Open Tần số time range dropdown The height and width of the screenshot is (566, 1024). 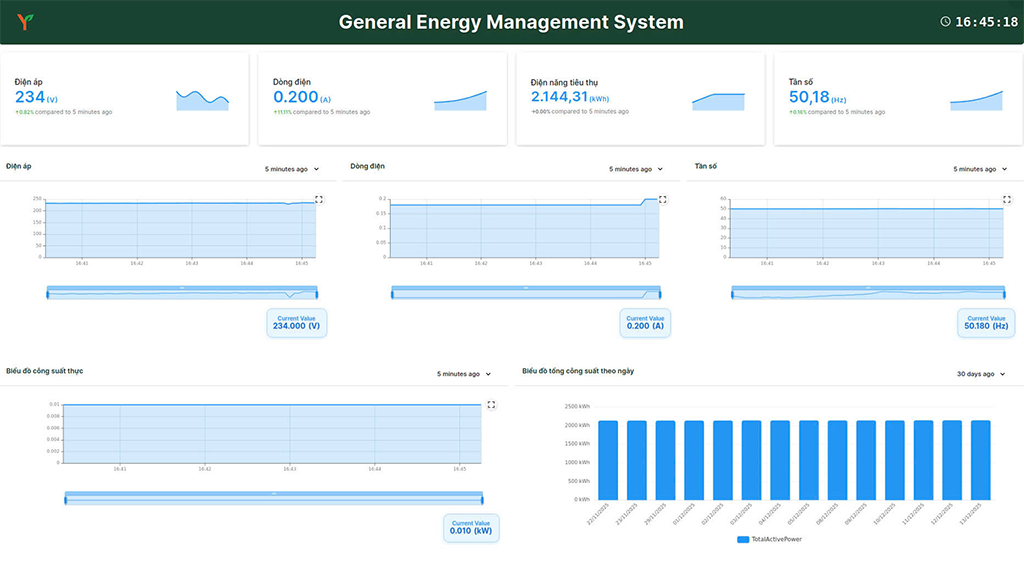(x=980, y=169)
